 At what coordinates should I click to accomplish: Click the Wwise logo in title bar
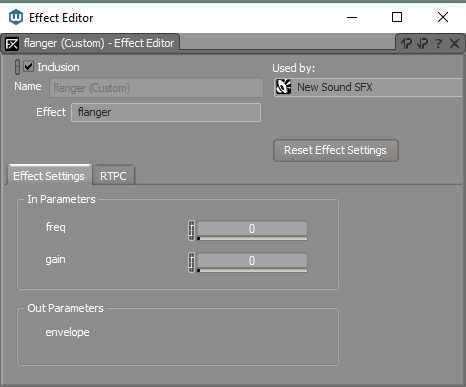click(16, 17)
